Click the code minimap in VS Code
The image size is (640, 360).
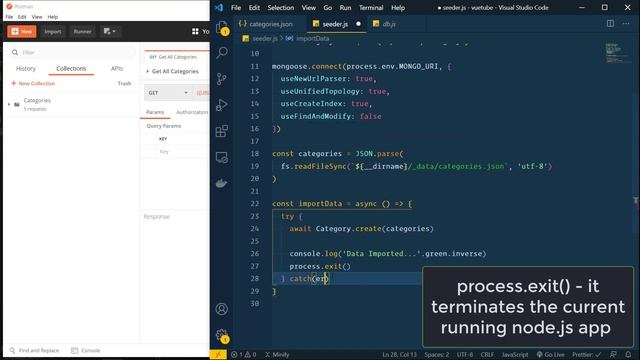tap(618, 53)
